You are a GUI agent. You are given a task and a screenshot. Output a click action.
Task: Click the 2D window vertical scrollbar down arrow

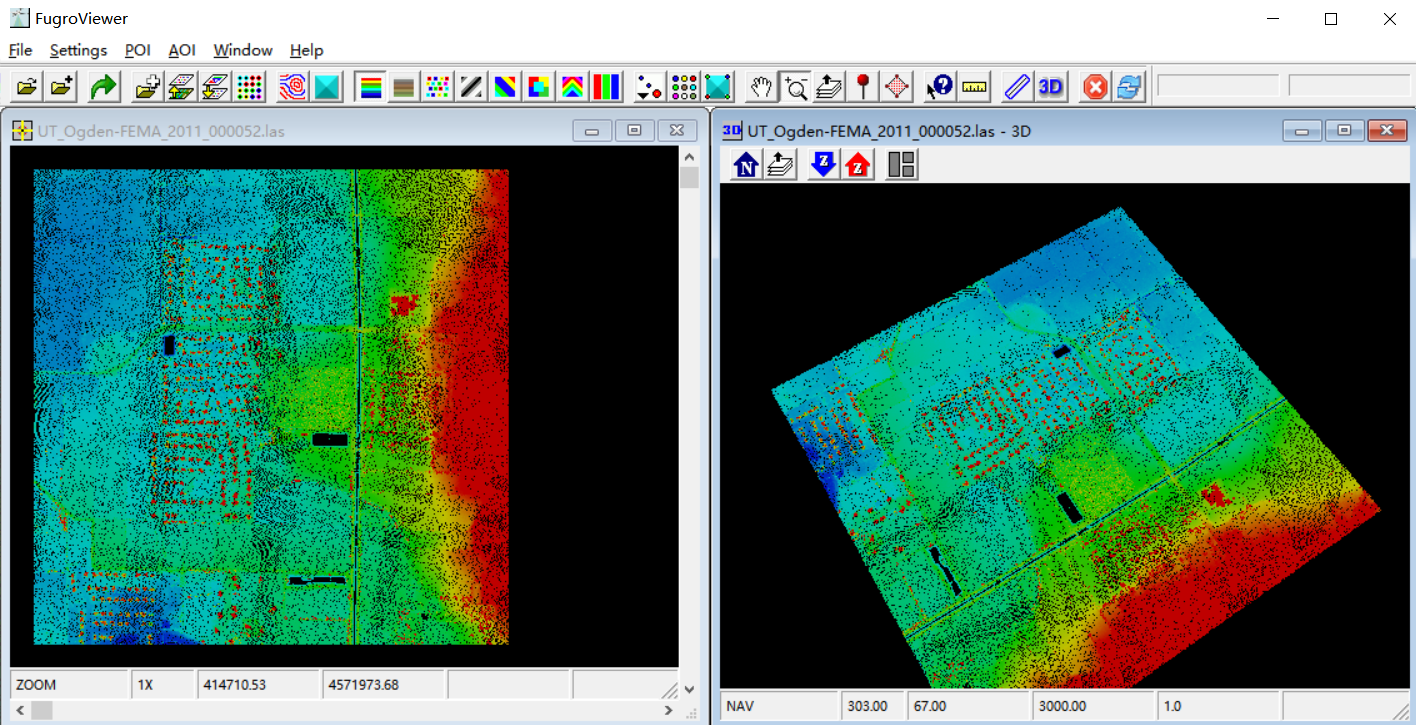point(688,689)
